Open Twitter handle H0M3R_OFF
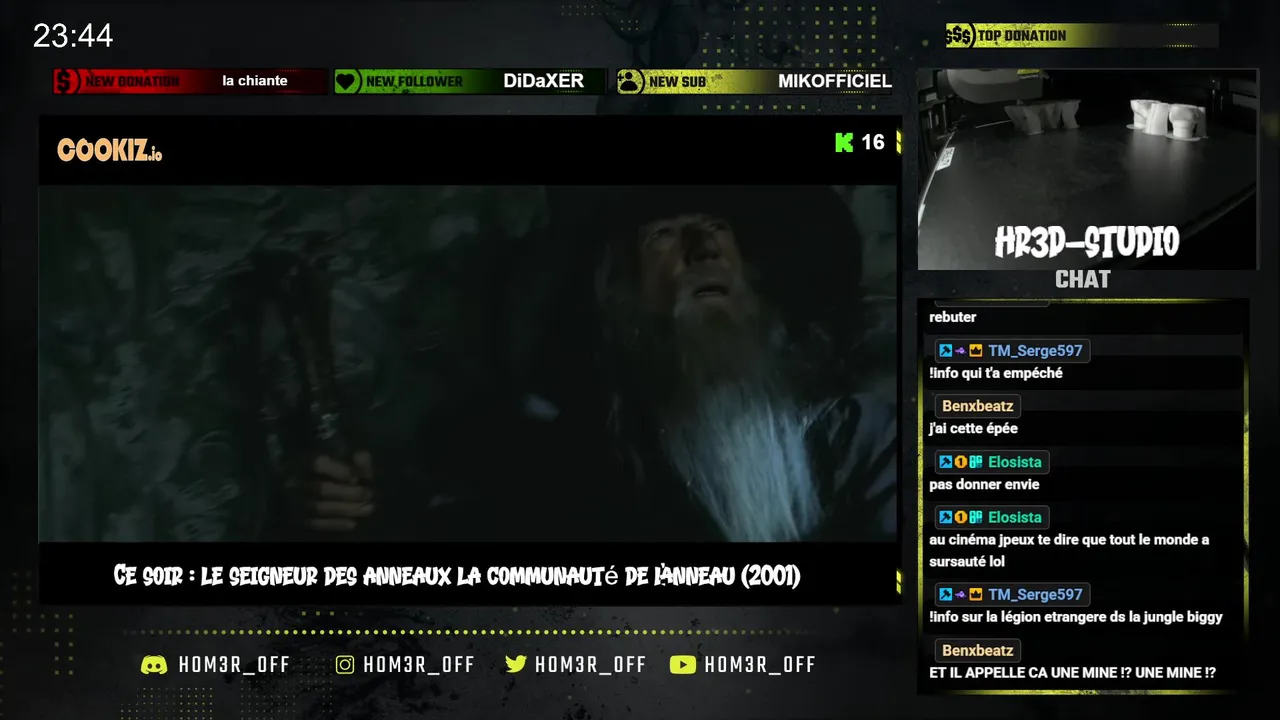 pos(590,665)
